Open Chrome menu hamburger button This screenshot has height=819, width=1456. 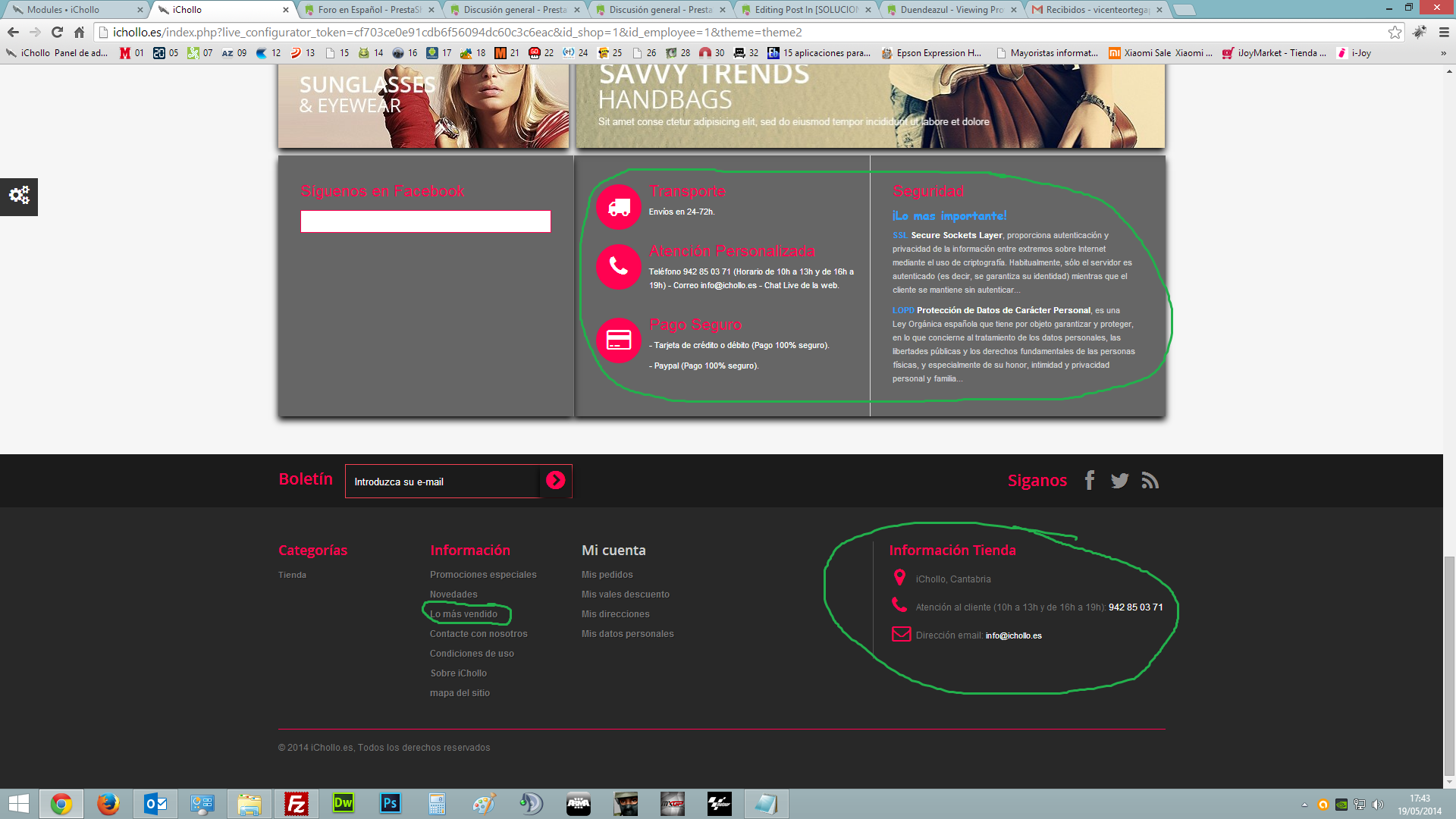(x=1444, y=32)
